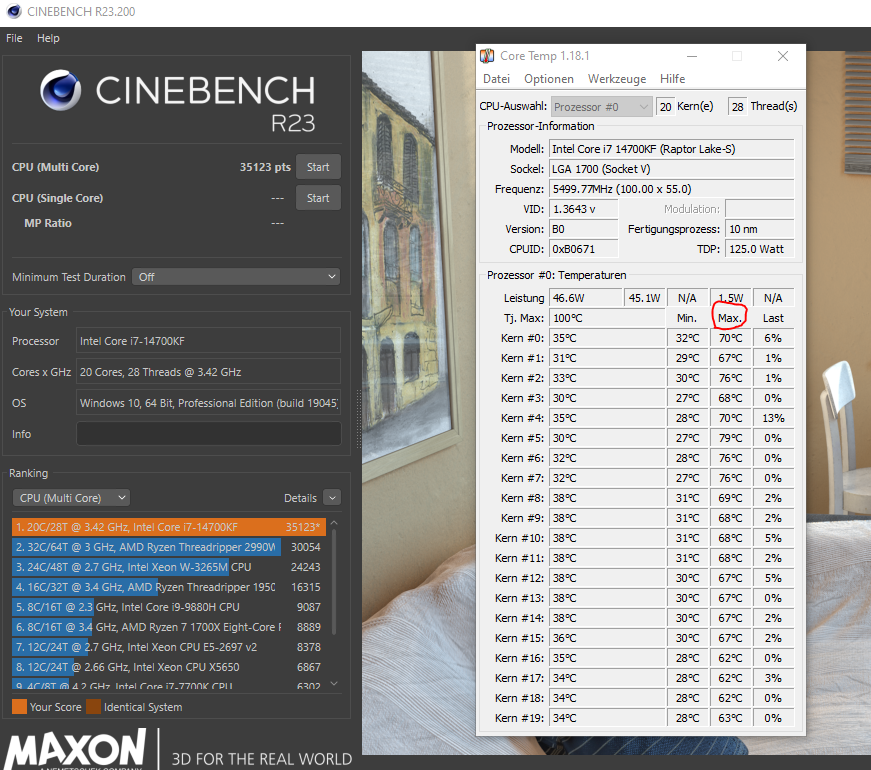
Task: Open Minimum Test Duration dropdown
Action: (236, 277)
